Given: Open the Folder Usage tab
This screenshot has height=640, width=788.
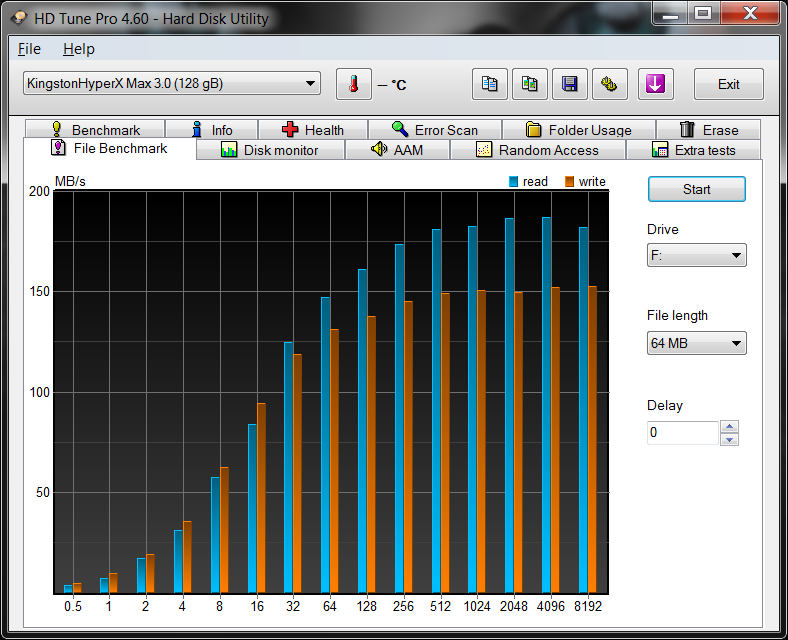Looking at the screenshot, I should (579, 130).
